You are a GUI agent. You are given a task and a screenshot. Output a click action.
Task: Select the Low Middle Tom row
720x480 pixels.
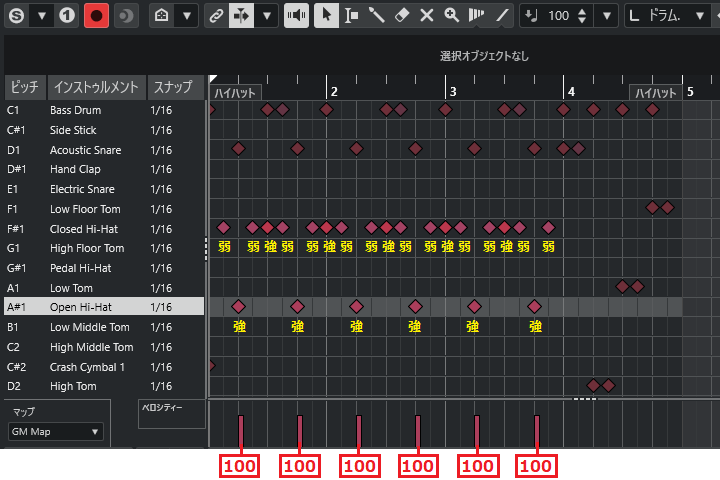[104, 327]
